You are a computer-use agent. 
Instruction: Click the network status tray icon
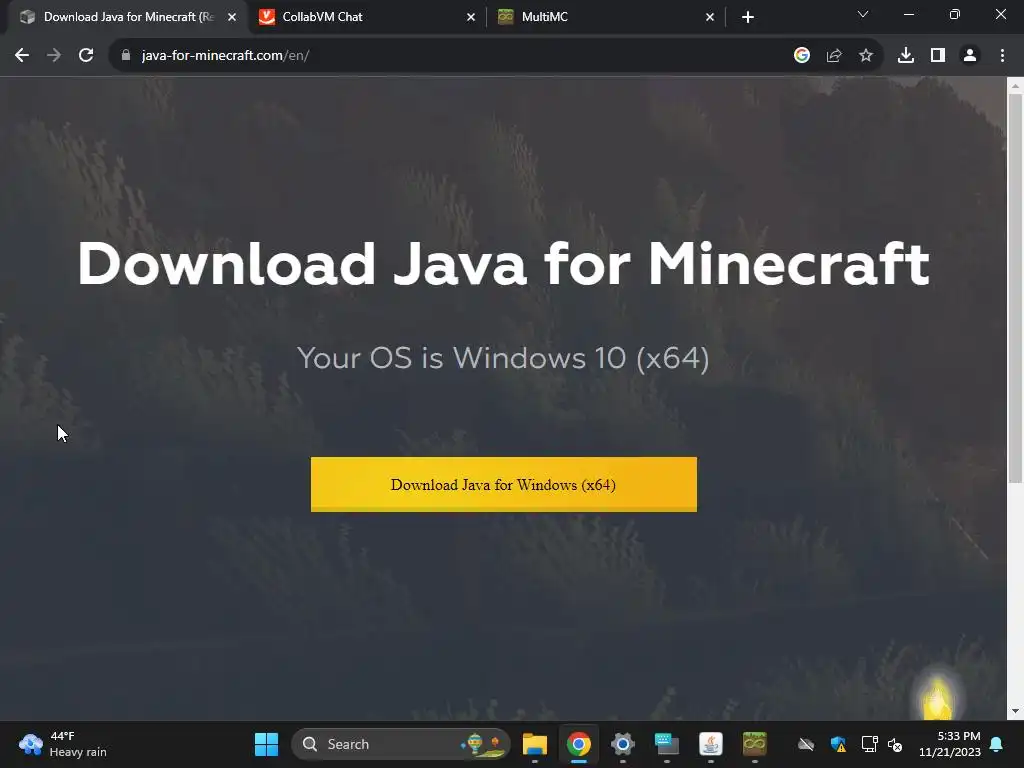869,744
